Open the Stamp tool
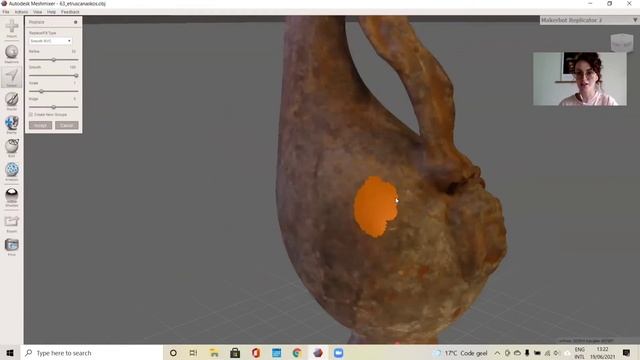 tap(11, 124)
